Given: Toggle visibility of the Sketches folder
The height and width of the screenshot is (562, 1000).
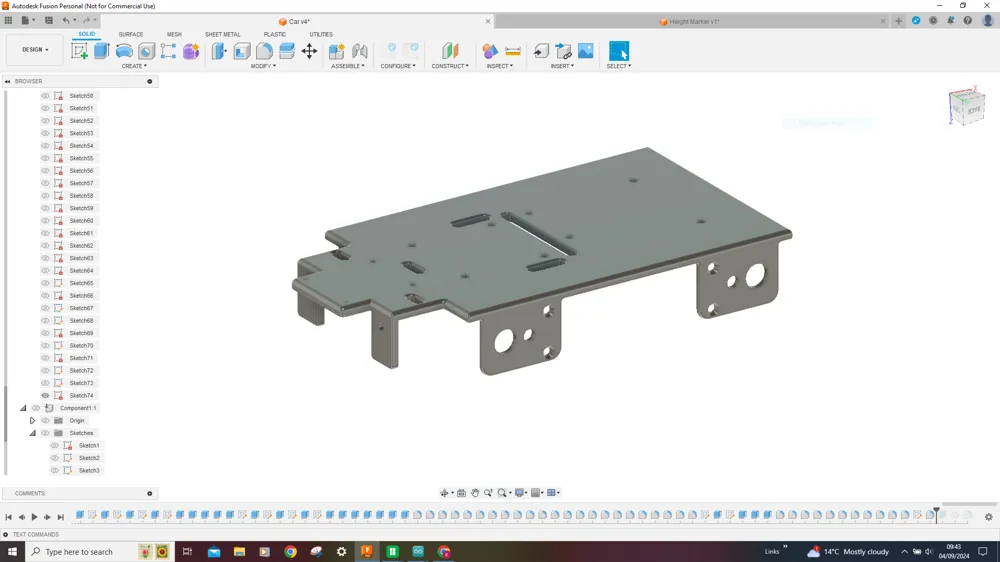Looking at the screenshot, I should [45, 433].
